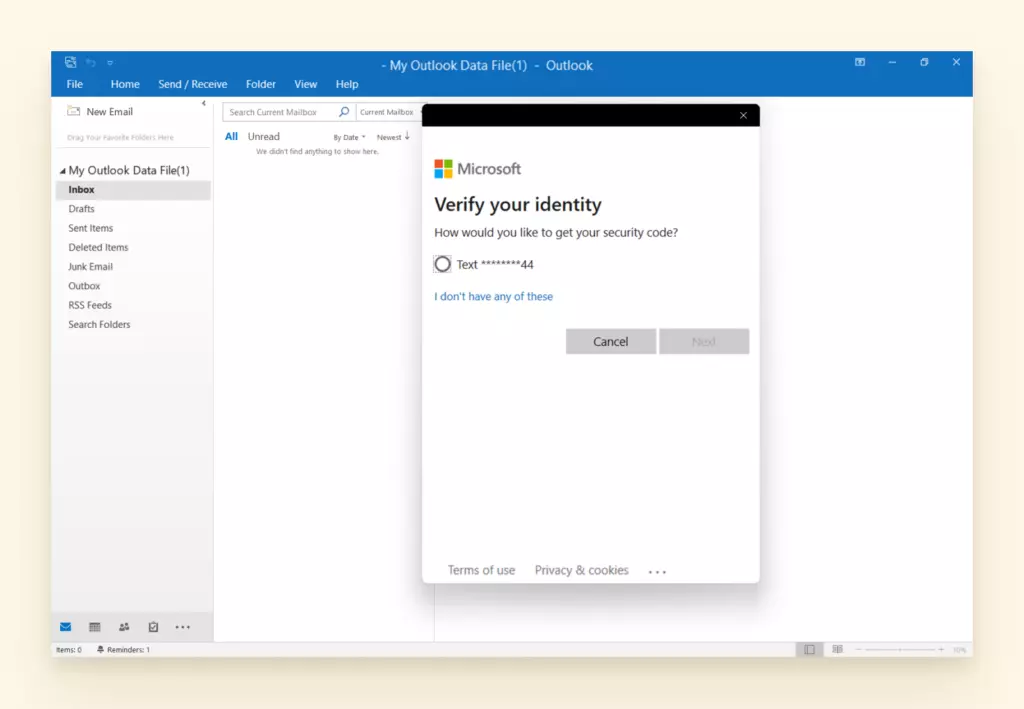Image resolution: width=1024 pixels, height=709 pixels.
Task: Open the People view icon
Action: tap(123, 627)
